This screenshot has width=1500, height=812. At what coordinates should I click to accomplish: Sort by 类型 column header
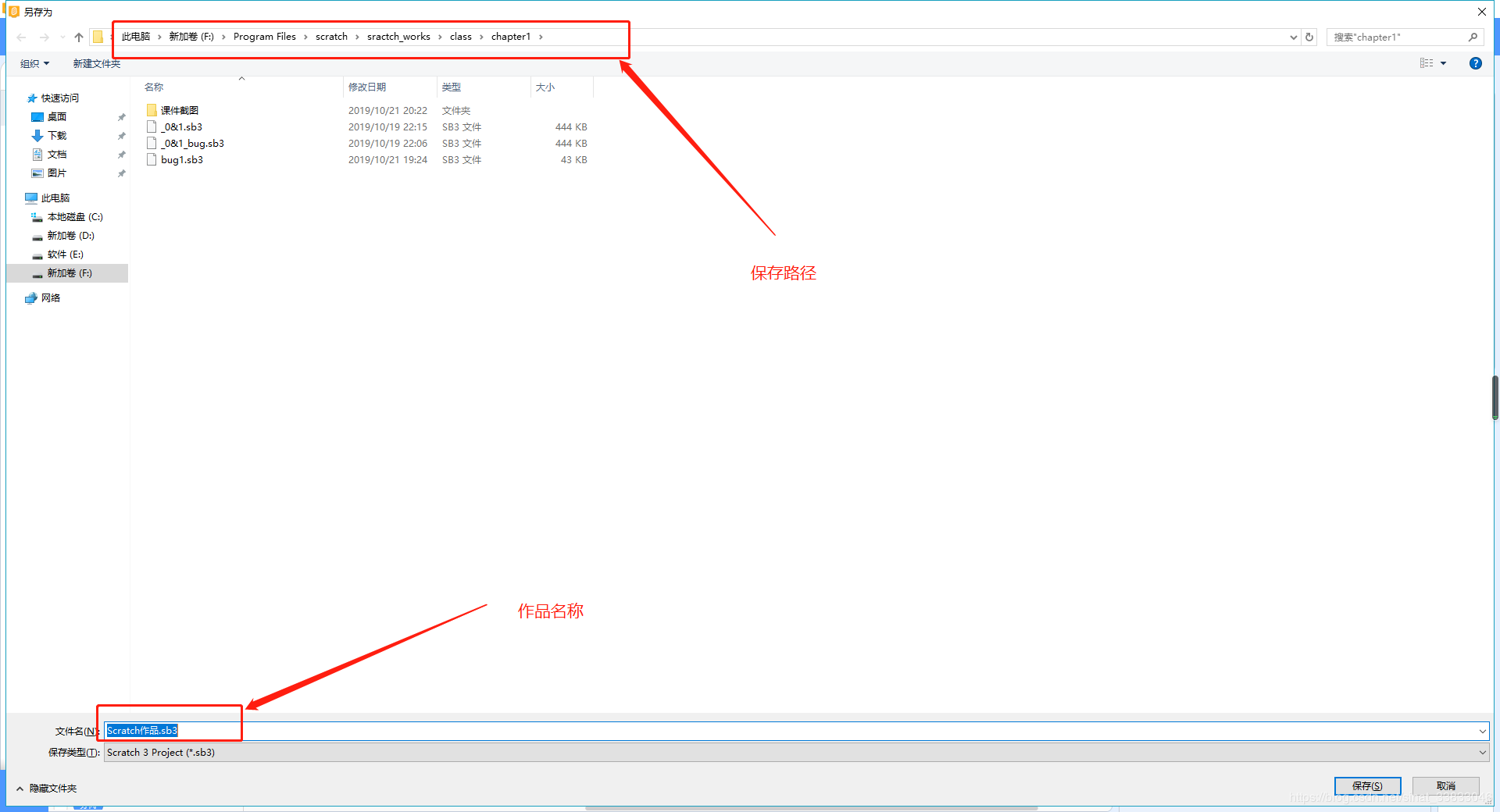(x=452, y=87)
